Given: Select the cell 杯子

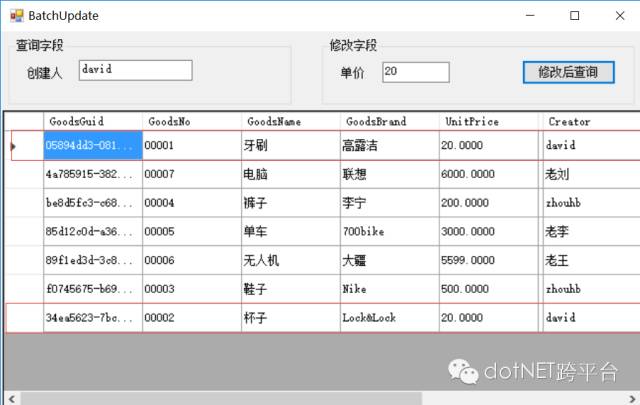Looking at the screenshot, I should [291, 318].
